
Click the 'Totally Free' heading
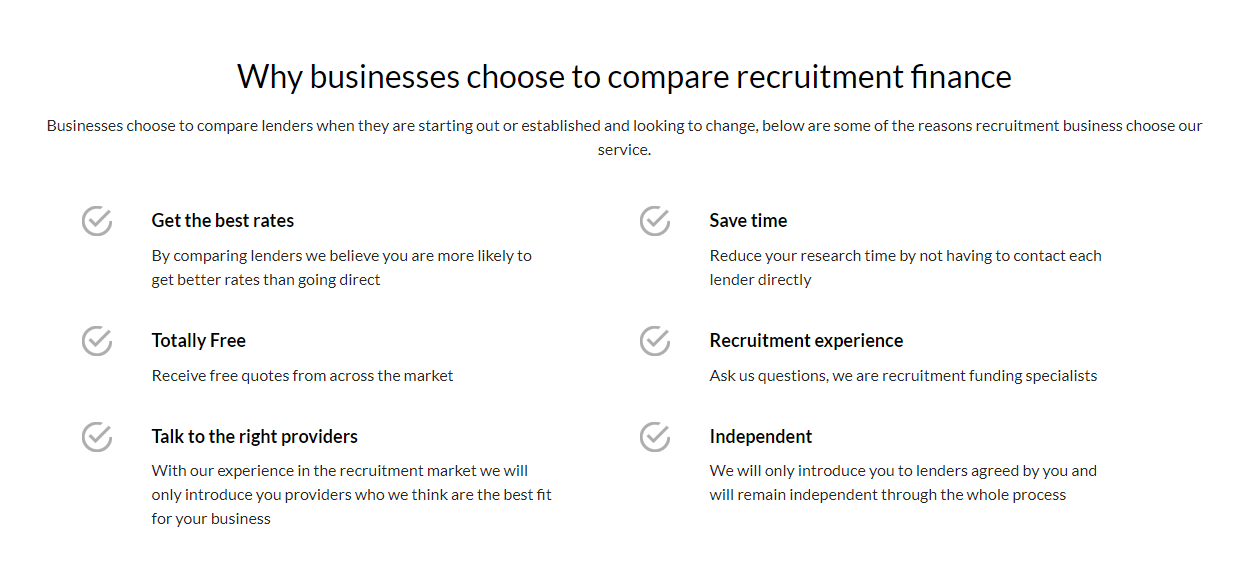199,341
